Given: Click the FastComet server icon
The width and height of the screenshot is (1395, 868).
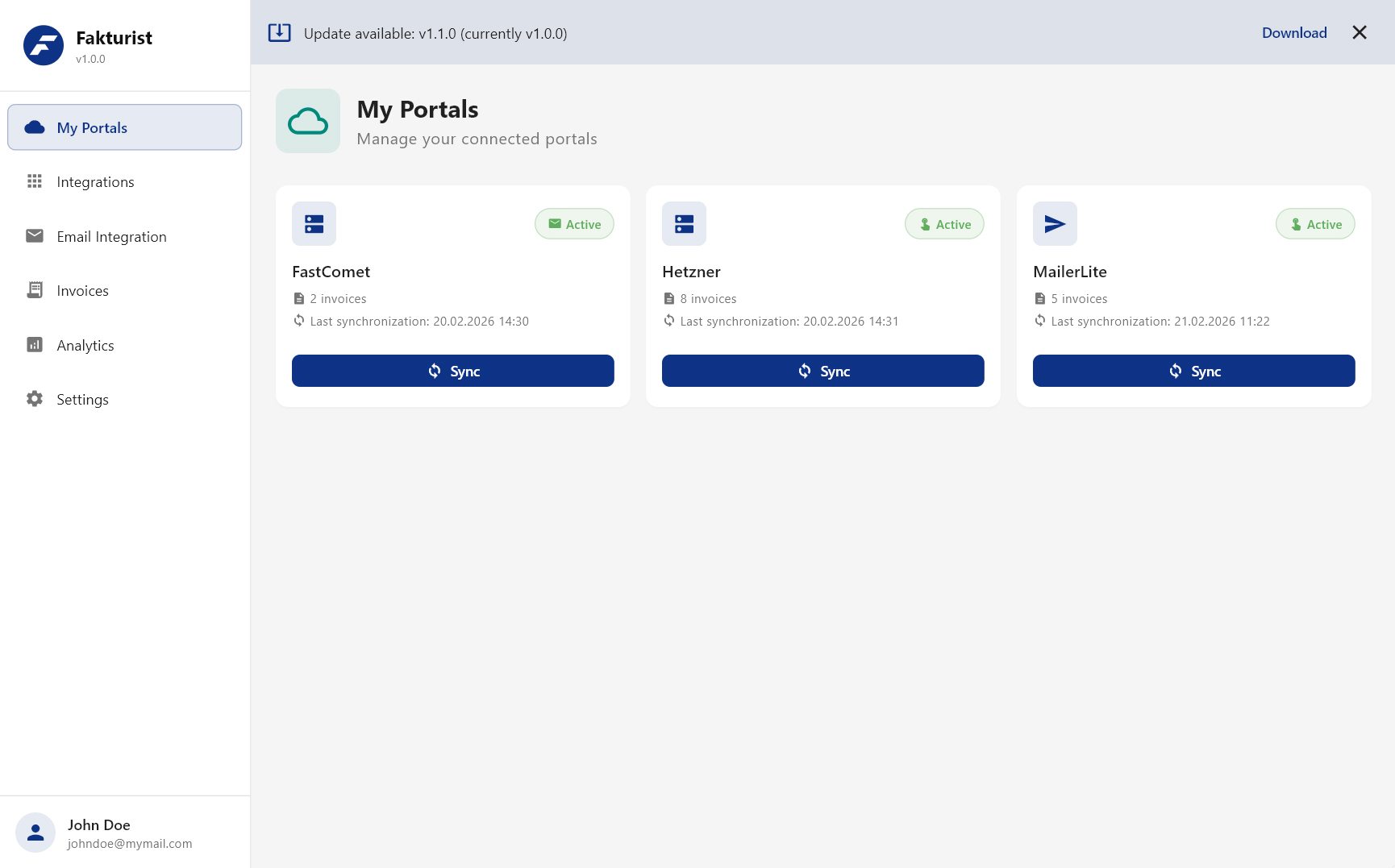Looking at the screenshot, I should pyautogui.click(x=314, y=224).
